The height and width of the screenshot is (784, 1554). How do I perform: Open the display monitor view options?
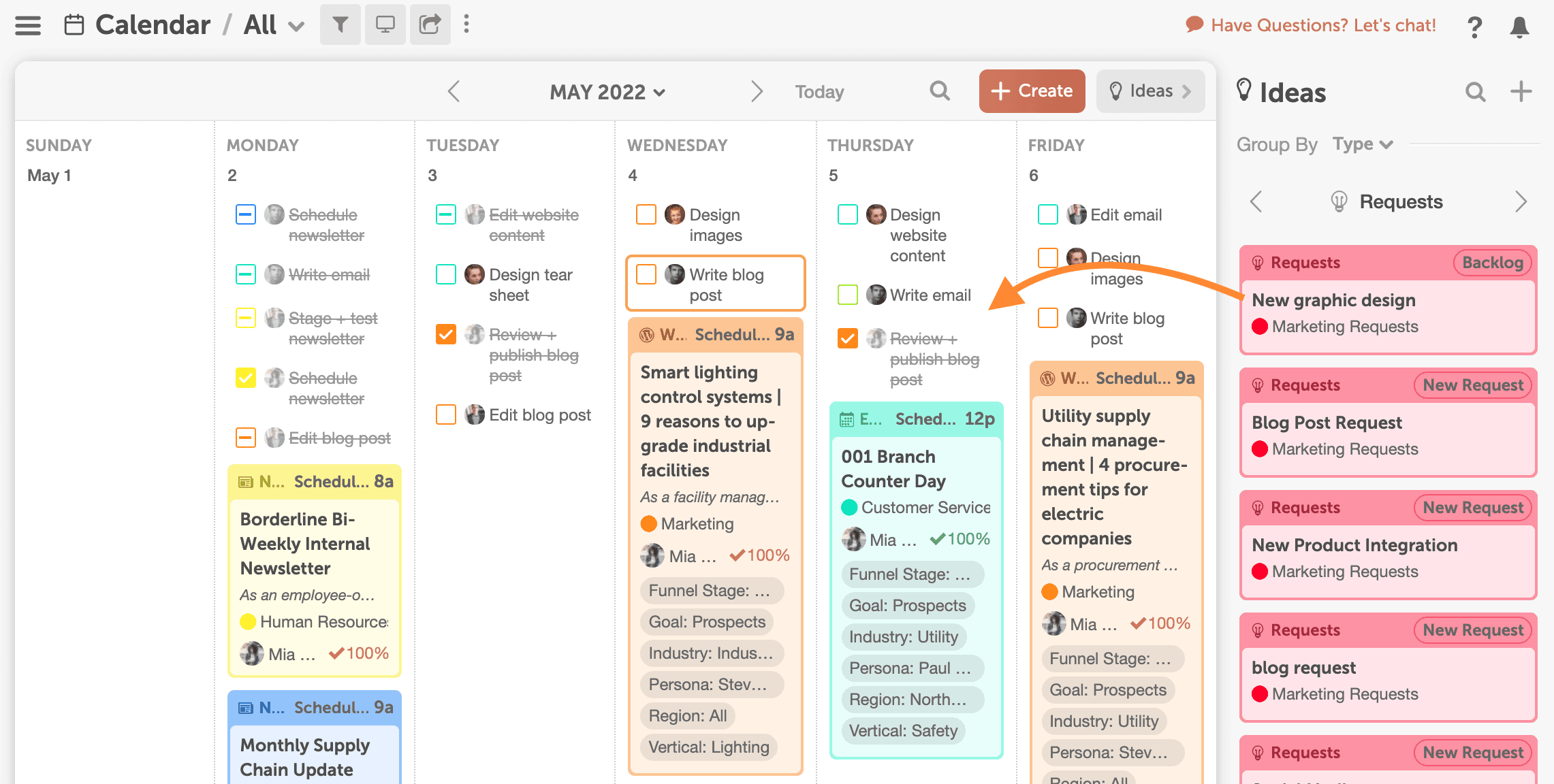click(x=385, y=24)
